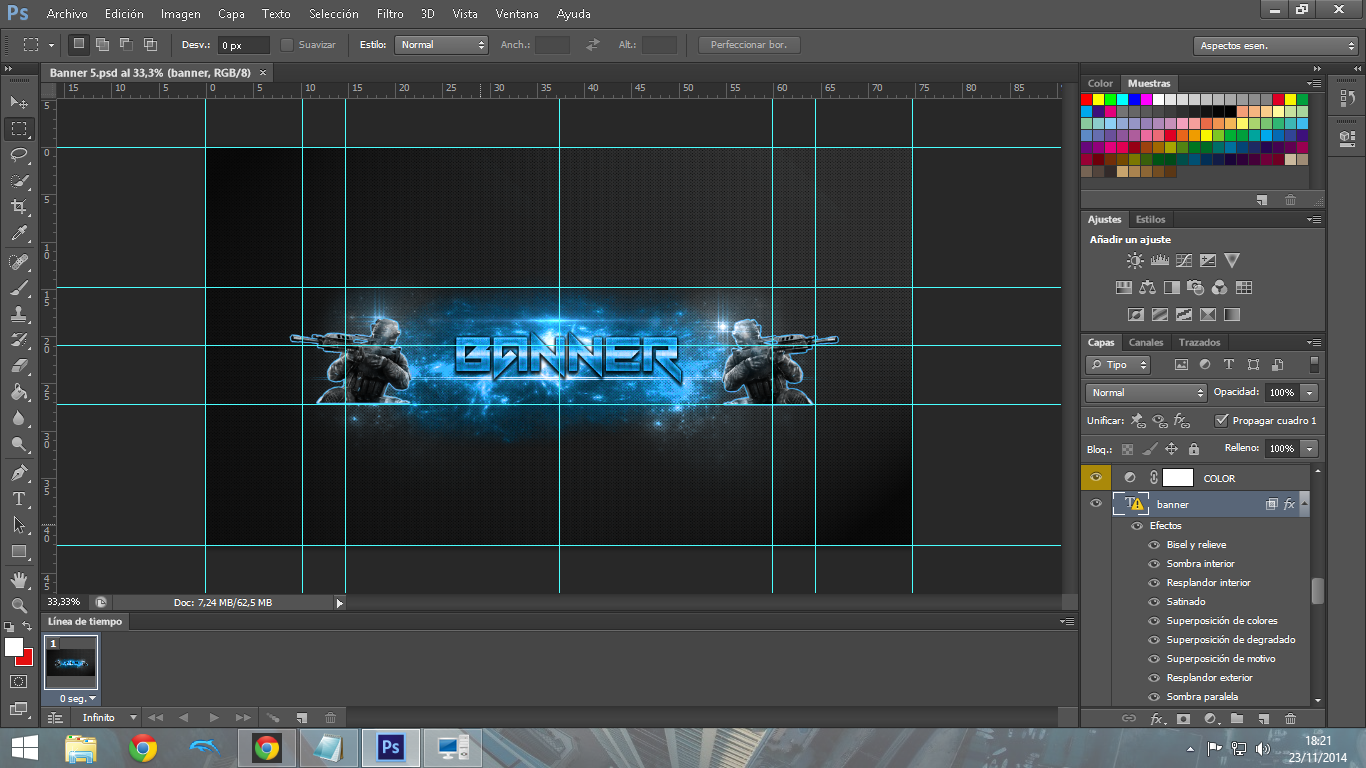
Task: Select the Crop tool
Action: point(19,207)
